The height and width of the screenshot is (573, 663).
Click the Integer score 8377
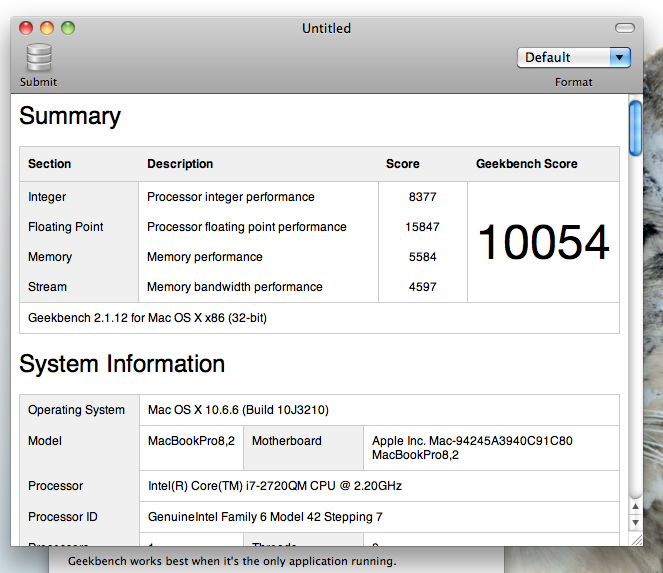tap(422, 197)
